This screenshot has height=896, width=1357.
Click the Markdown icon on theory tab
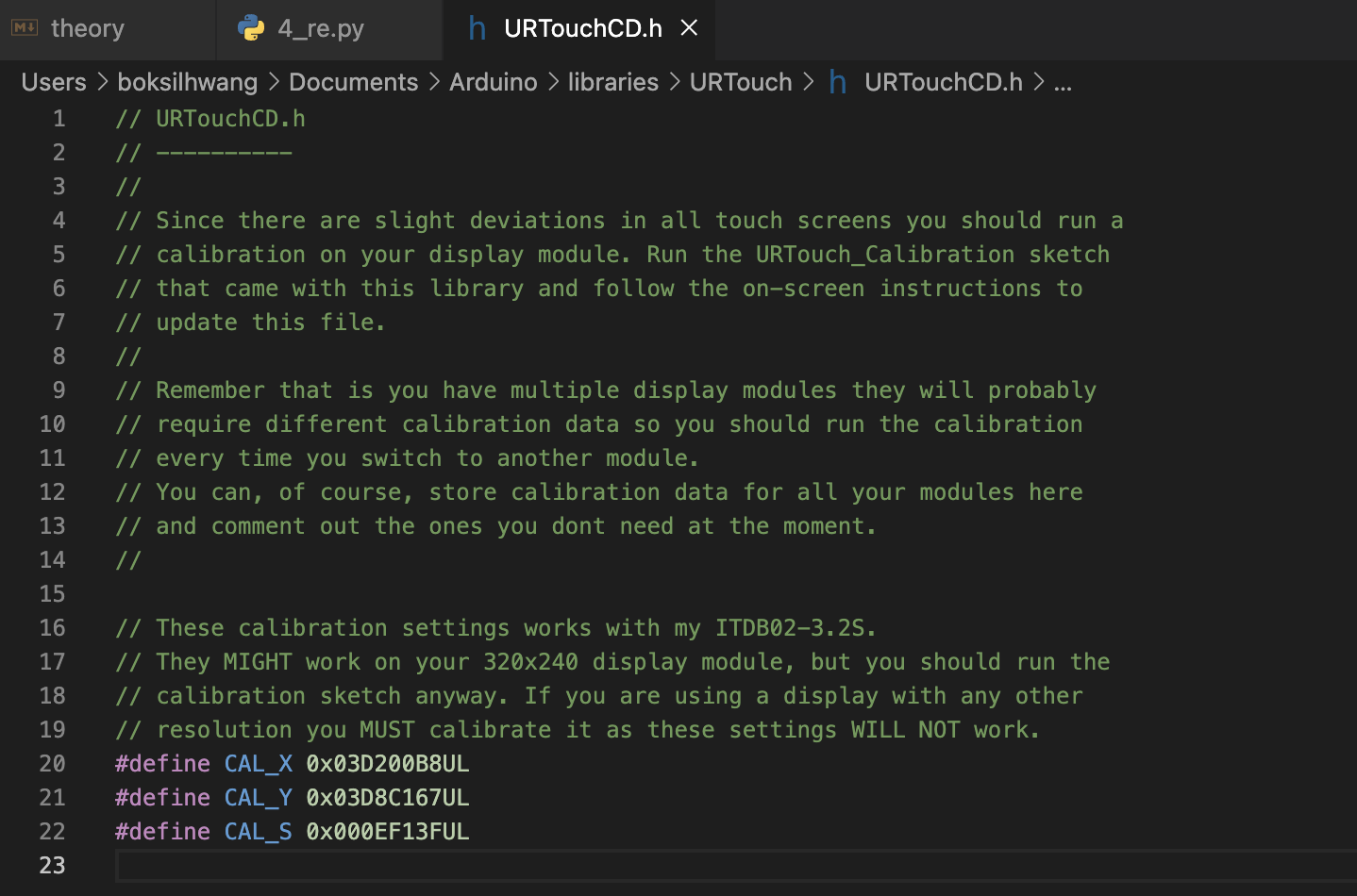(x=25, y=28)
